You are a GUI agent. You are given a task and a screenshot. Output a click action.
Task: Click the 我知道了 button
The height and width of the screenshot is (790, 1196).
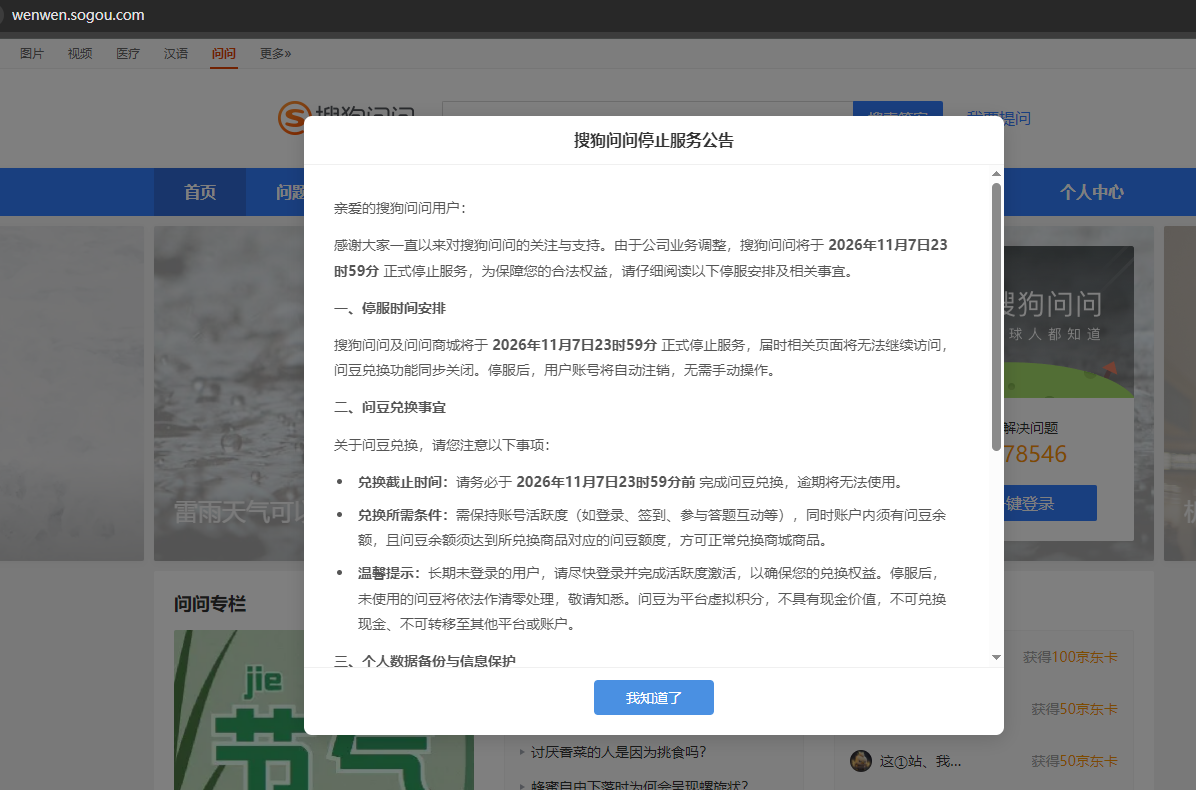click(x=654, y=698)
